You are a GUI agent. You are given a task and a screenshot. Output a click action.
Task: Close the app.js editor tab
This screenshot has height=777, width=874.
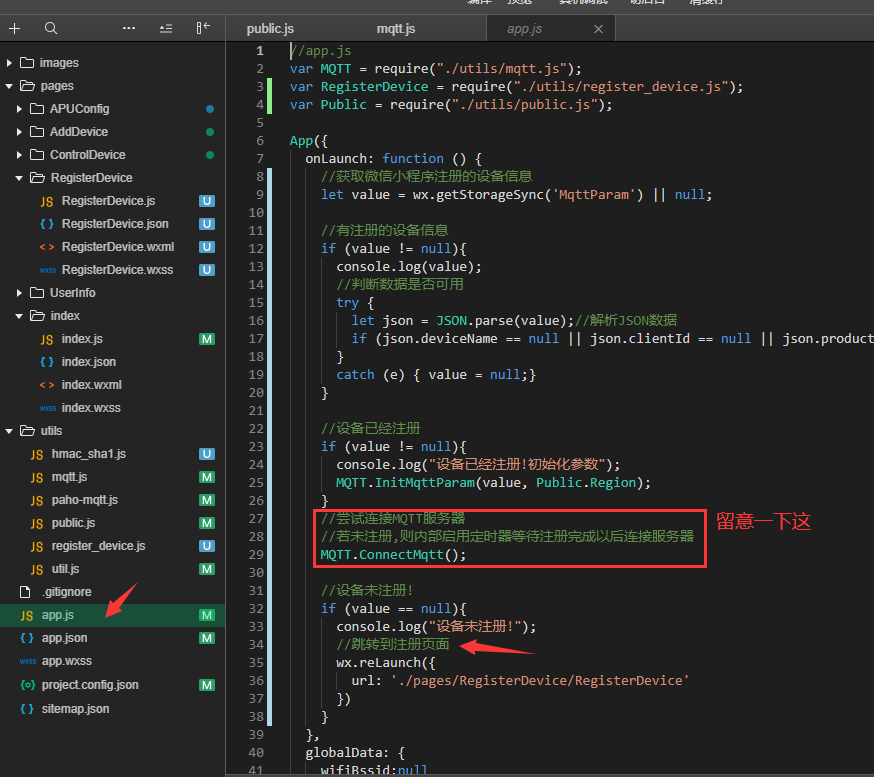click(598, 29)
